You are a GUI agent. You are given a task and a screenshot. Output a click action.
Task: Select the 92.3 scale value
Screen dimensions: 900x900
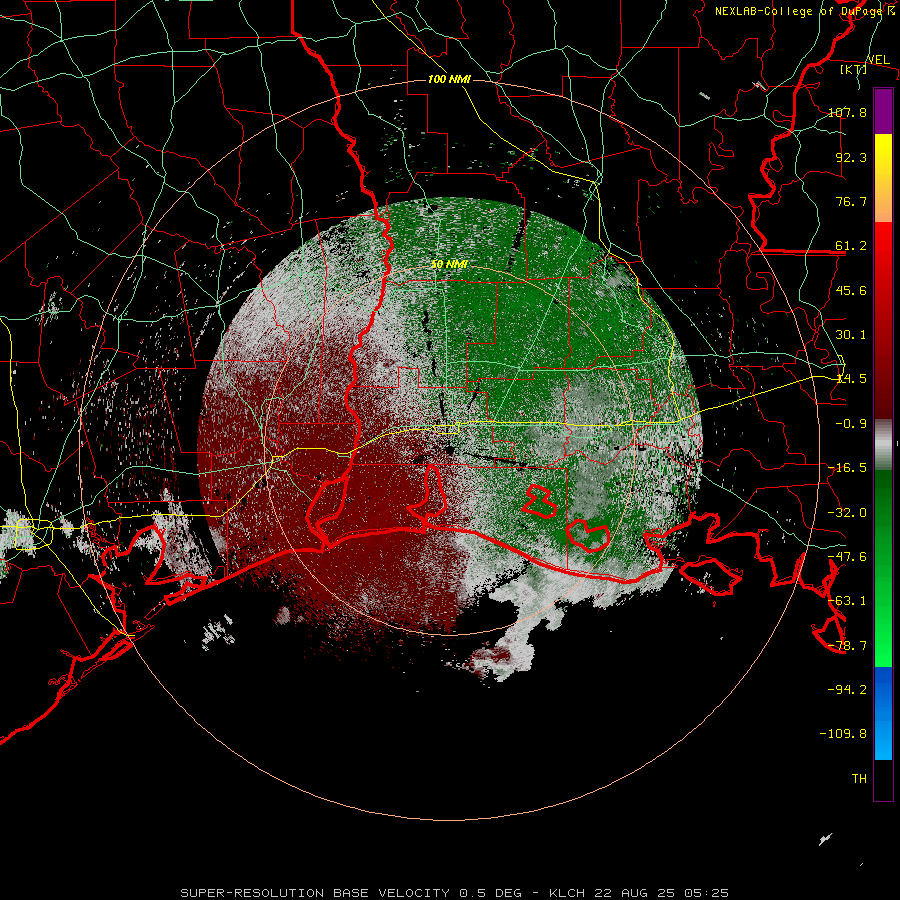(x=851, y=157)
